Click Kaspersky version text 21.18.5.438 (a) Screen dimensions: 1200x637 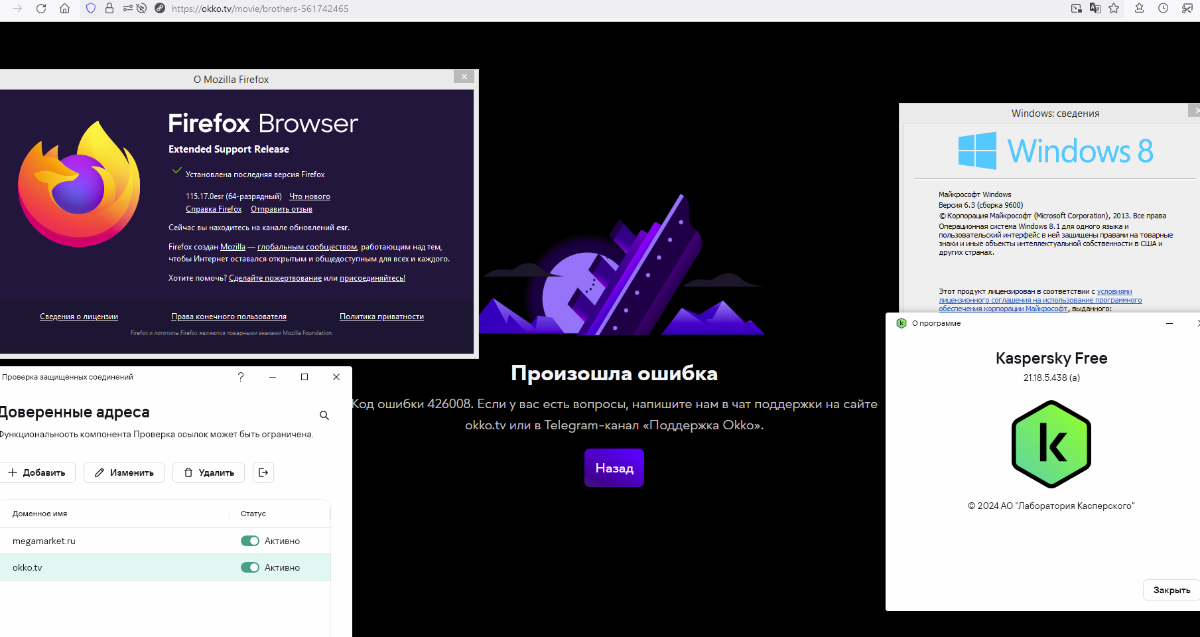(1051, 377)
